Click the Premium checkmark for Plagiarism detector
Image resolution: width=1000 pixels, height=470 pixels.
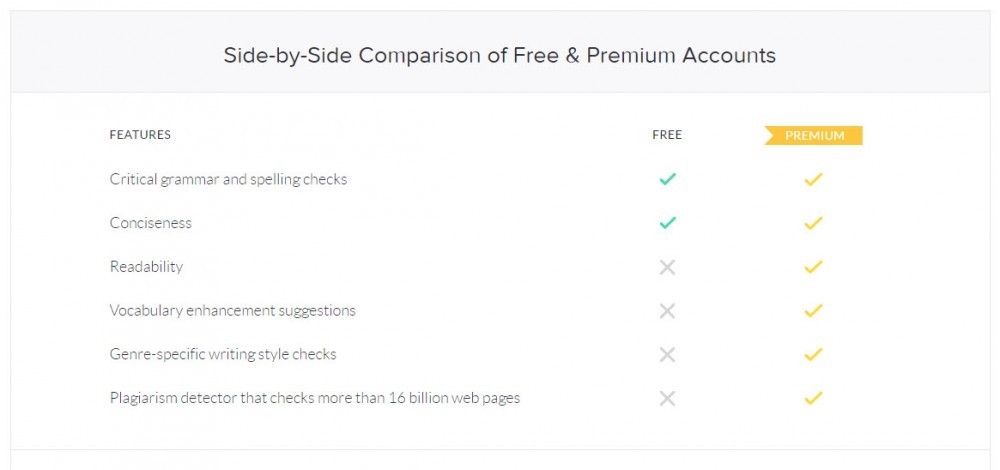[x=813, y=398]
